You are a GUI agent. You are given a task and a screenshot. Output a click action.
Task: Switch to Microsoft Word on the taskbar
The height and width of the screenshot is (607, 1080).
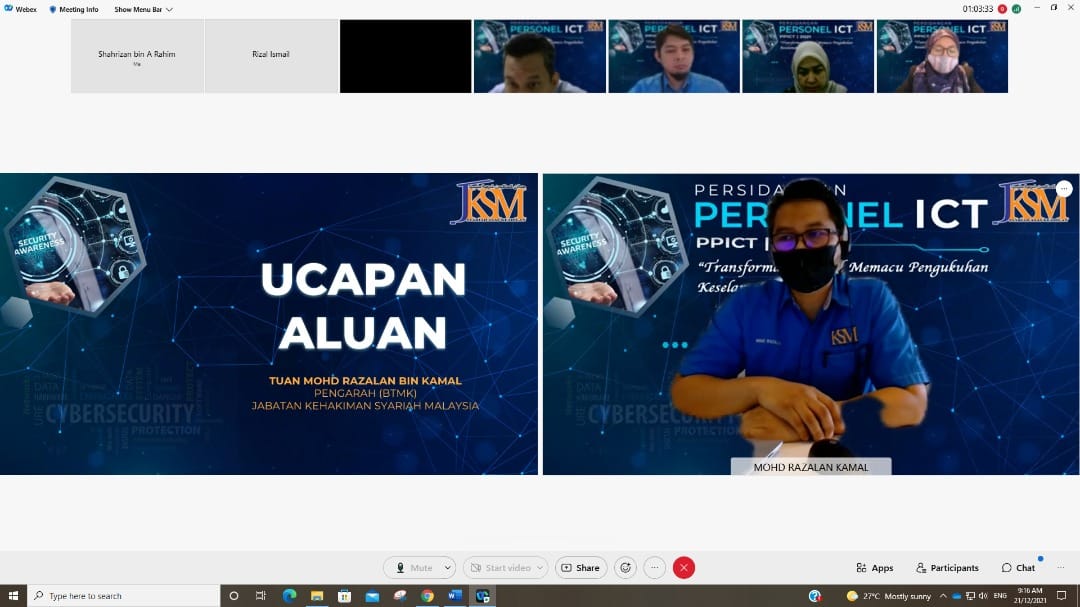455,595
